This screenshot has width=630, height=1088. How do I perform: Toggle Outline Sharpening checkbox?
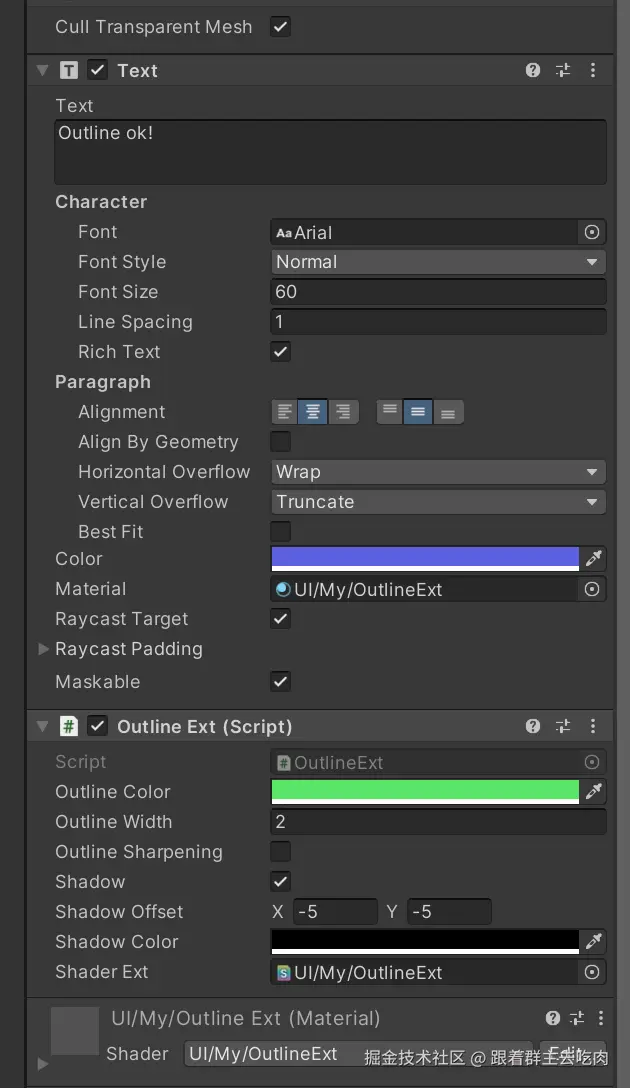[x=281, y=852]
